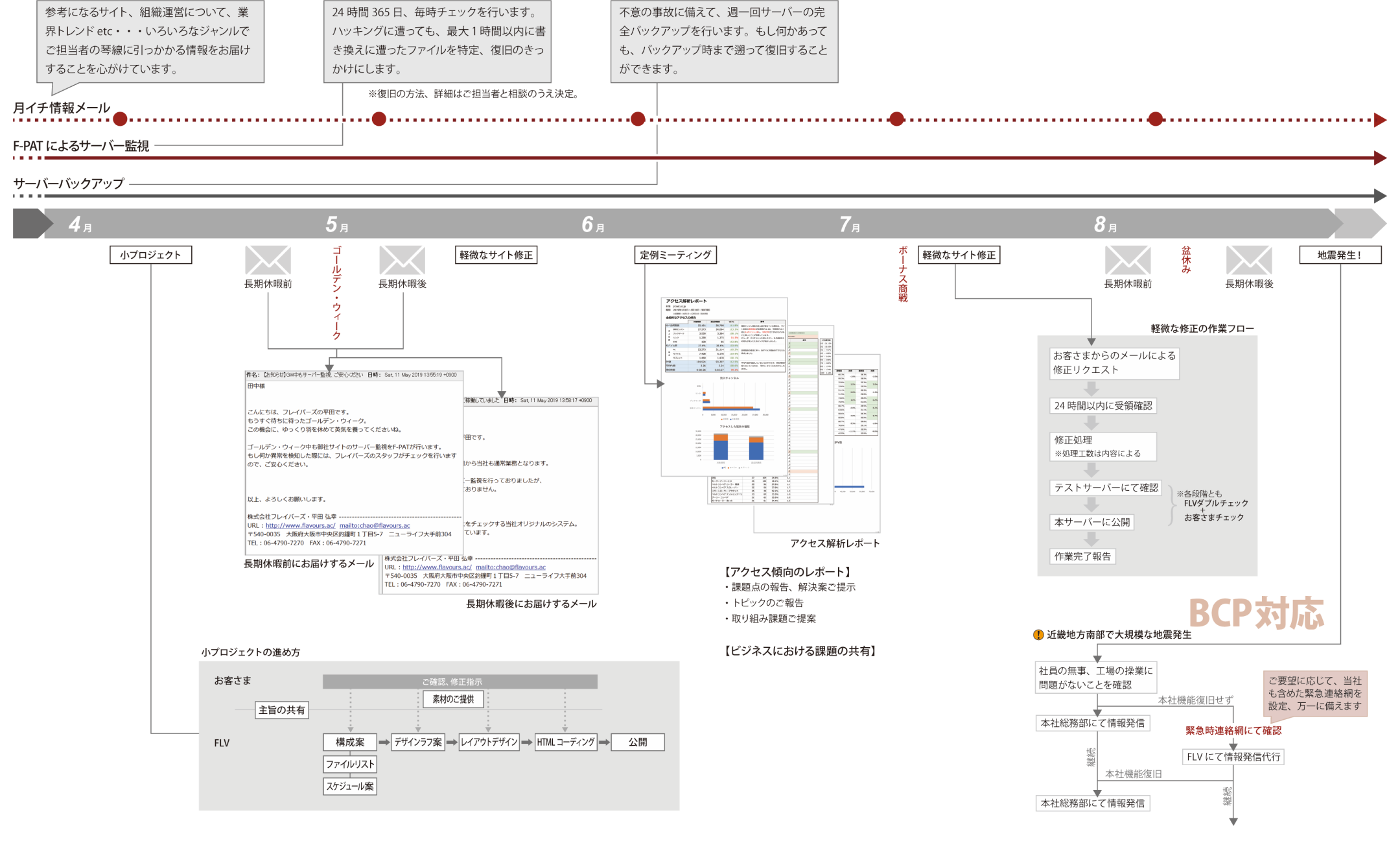Select the June red dot on 月イチ情報メール line
This screenshot has height=843, width=1400.
pos(638,119)
